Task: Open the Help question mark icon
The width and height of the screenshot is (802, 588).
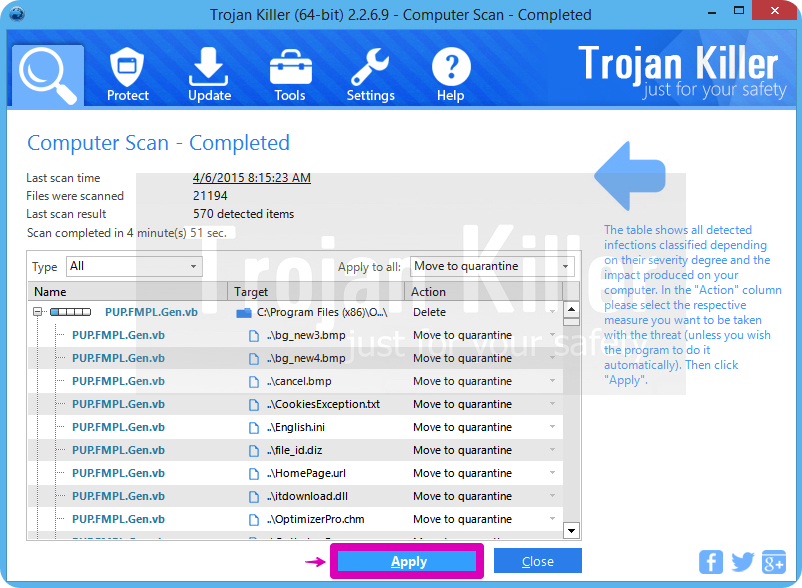Action: click(x=450, y=75)
